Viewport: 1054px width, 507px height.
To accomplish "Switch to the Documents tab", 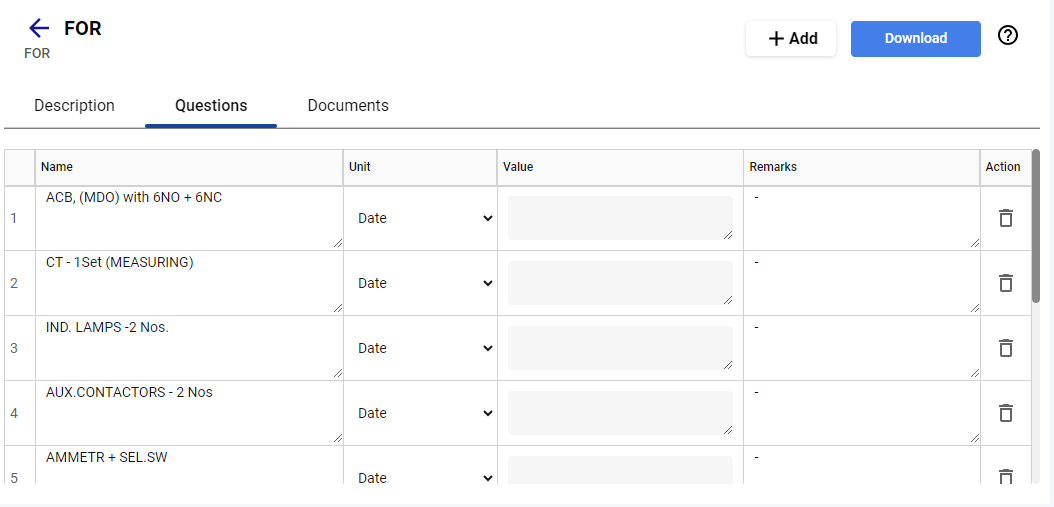I will (x=348, y=106).
